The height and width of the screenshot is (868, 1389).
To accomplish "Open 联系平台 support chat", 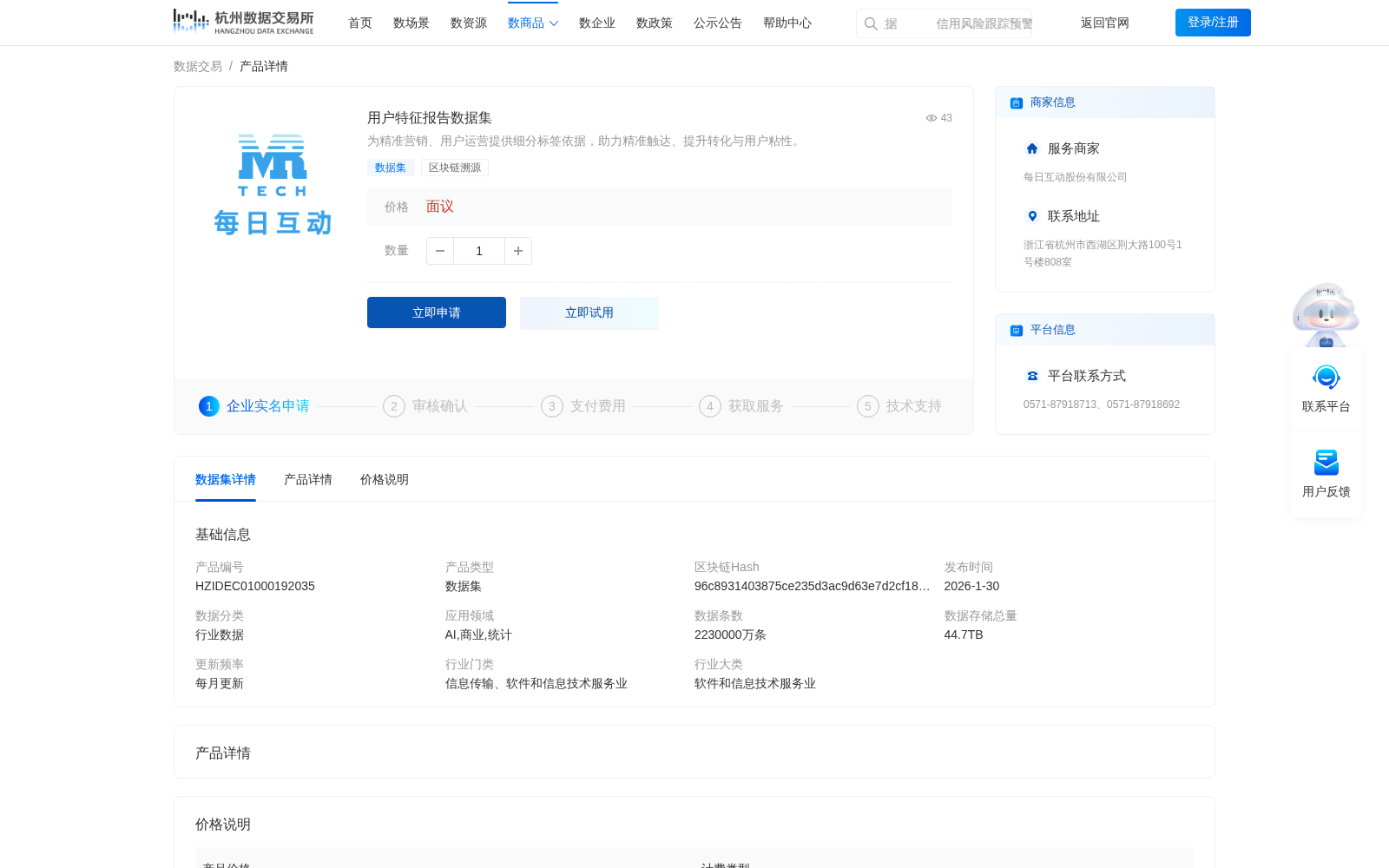I will (1326, 389).
